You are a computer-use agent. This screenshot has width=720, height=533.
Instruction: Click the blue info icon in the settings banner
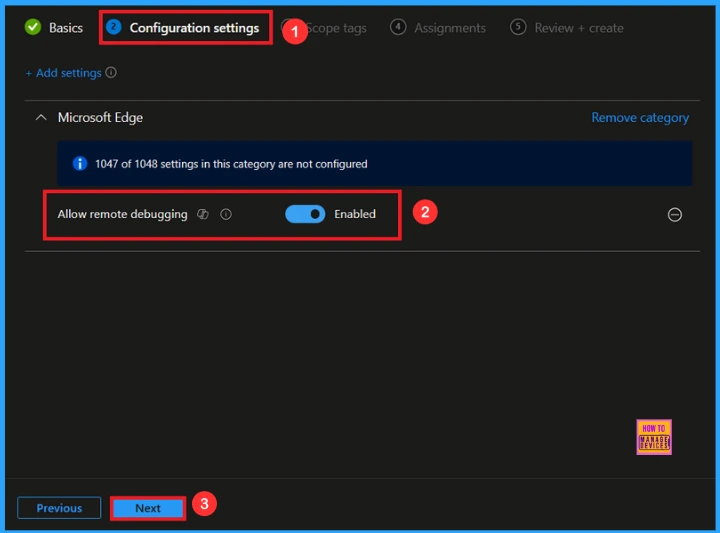tap(80, 163)
